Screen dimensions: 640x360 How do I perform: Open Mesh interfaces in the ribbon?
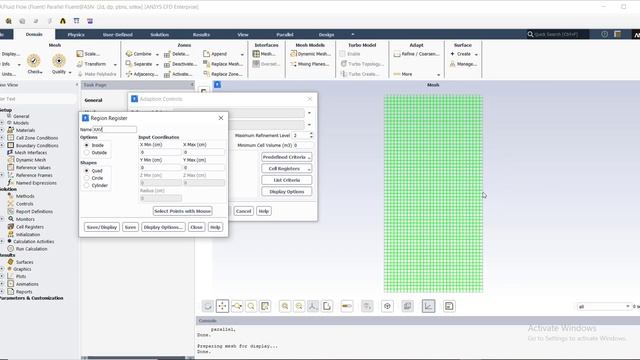click(264, 54)
